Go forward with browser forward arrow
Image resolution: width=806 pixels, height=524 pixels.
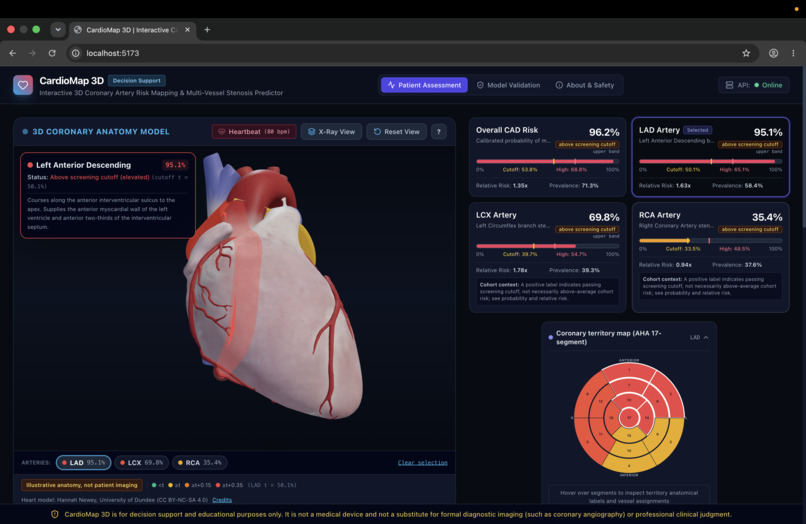point(32,53)
